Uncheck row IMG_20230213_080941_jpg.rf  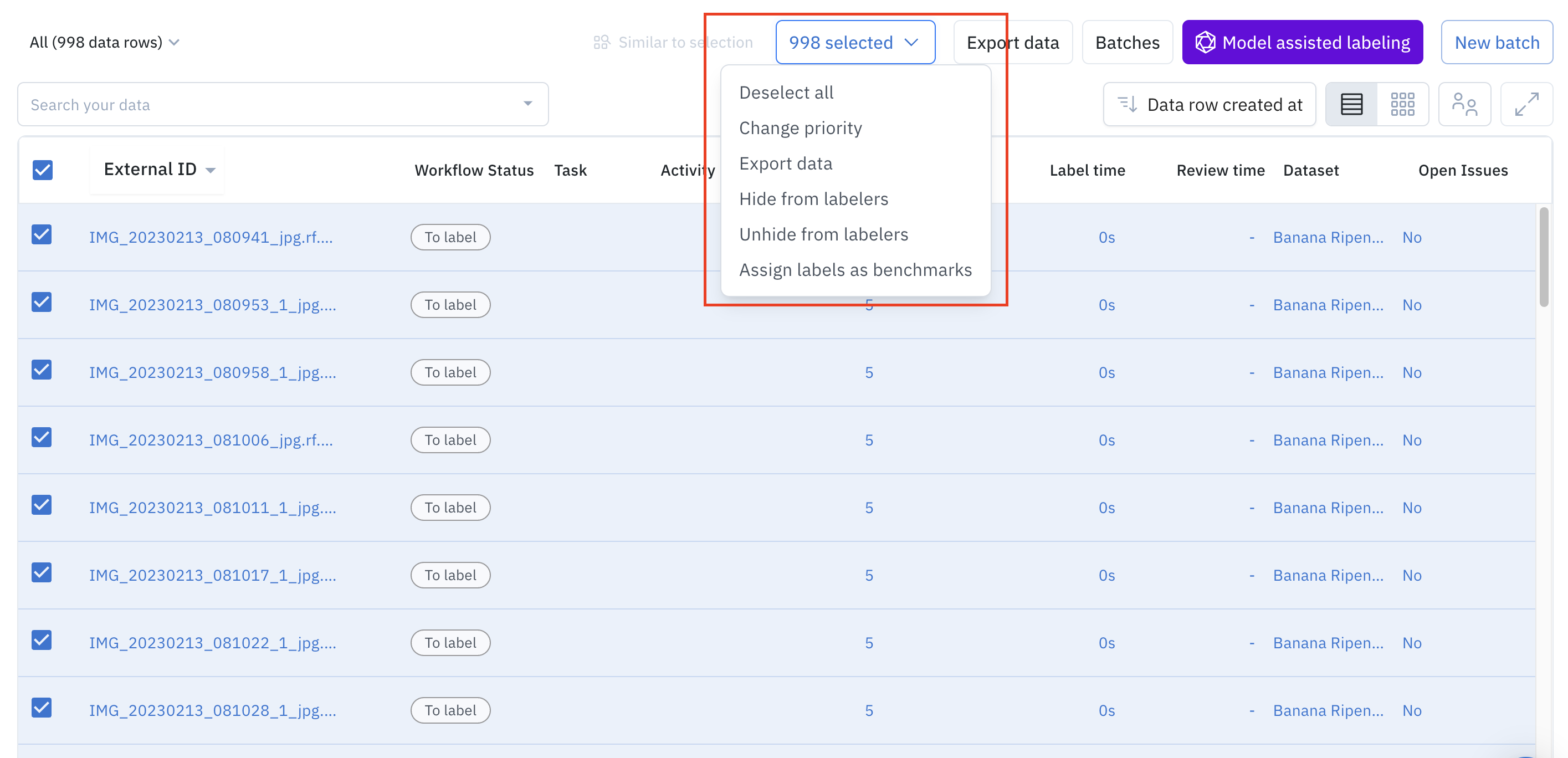point(42,234)
